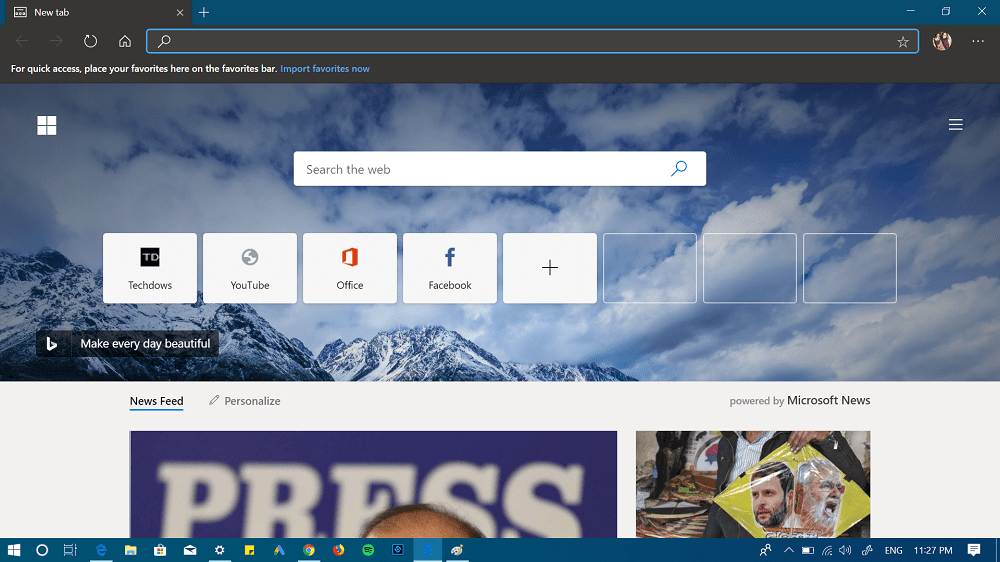Click Make every day beautiful caption
The height and width of the screenshot is (562, 1000).
pos(145,344)
